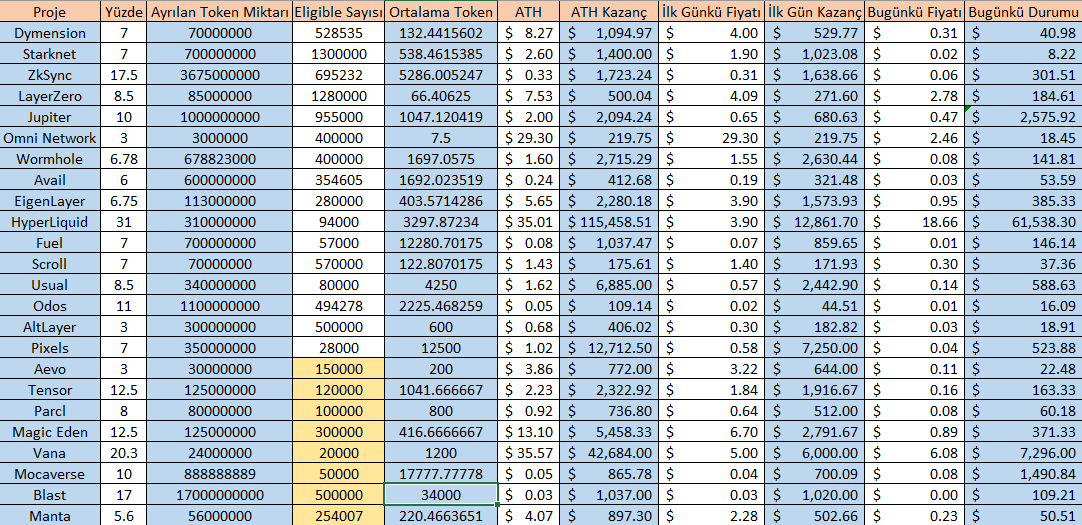
Task: Select Vana Bugünkü Fiyatı value 6.08
Action: [914, 453]
